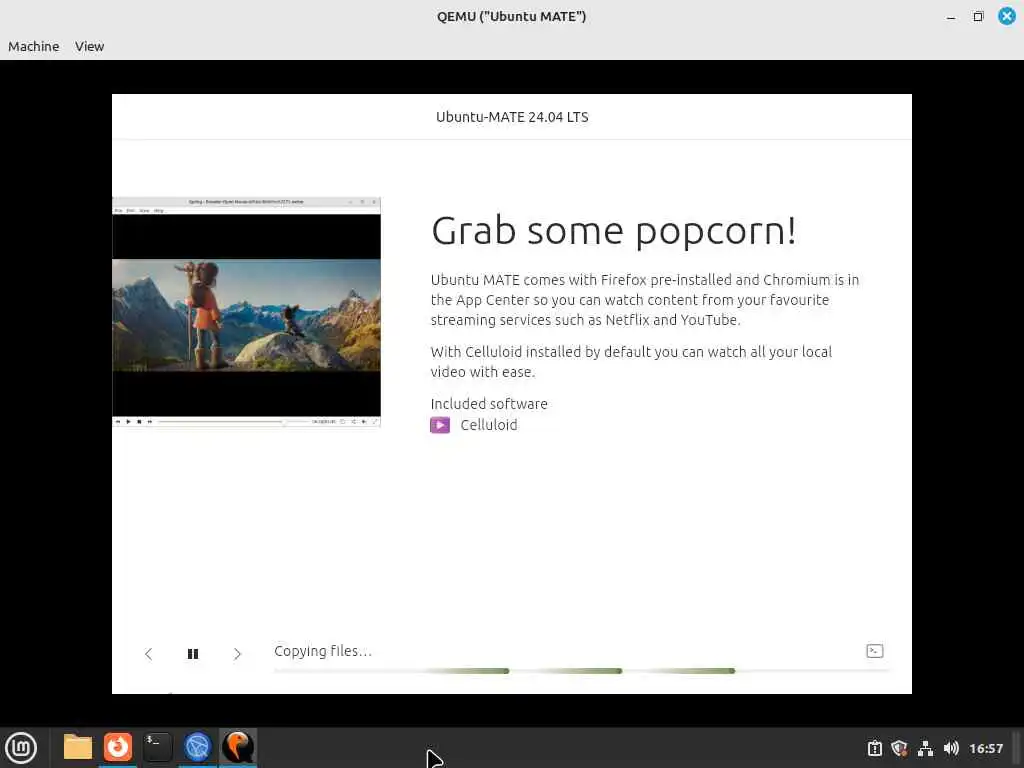Open the Linux Mint start menu
Image resolution: width=1024 pixels, height=768 pixels.
pos(21,748)
